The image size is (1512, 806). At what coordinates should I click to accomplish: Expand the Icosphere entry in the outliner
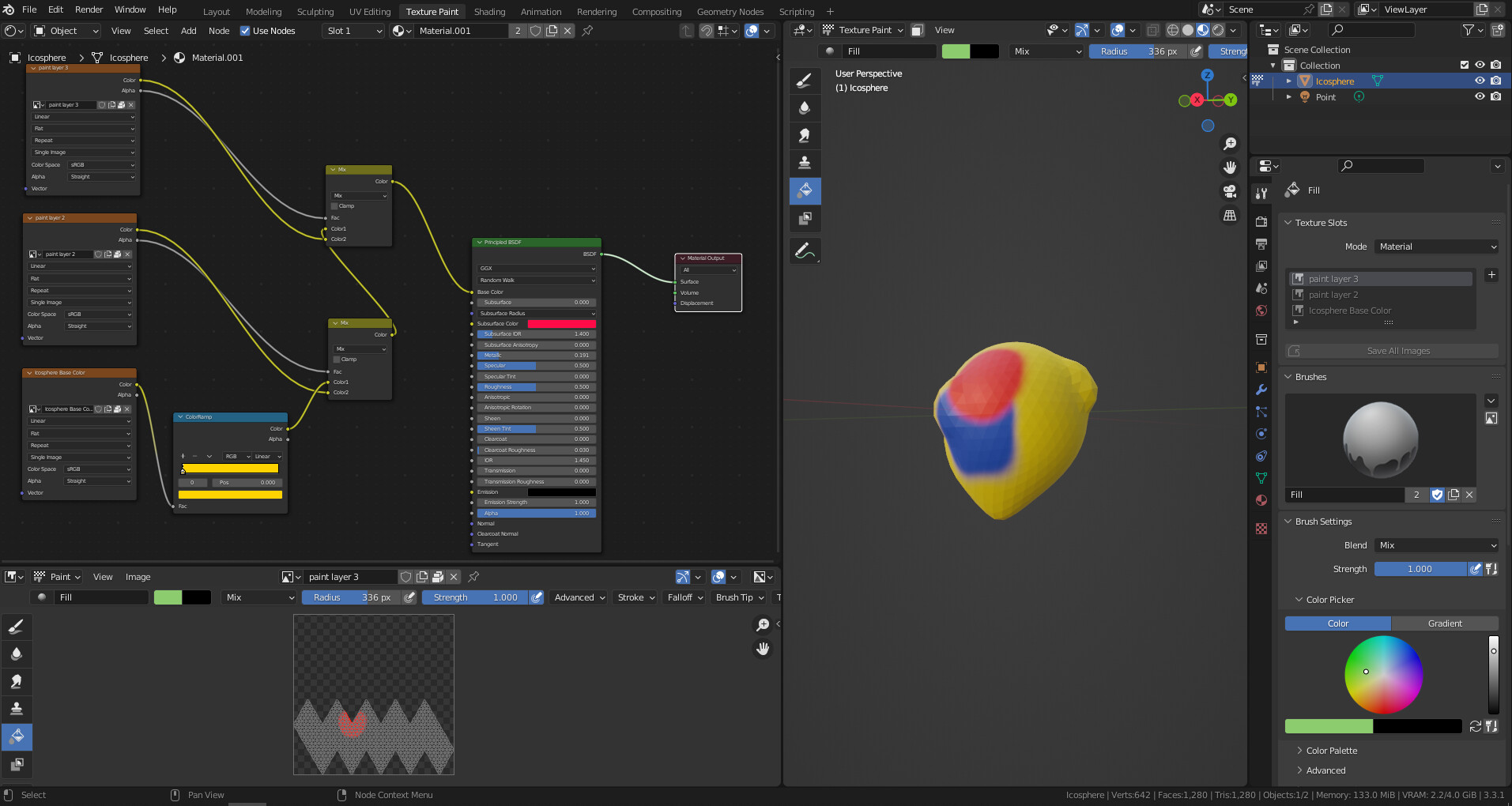coord(1288,81)
